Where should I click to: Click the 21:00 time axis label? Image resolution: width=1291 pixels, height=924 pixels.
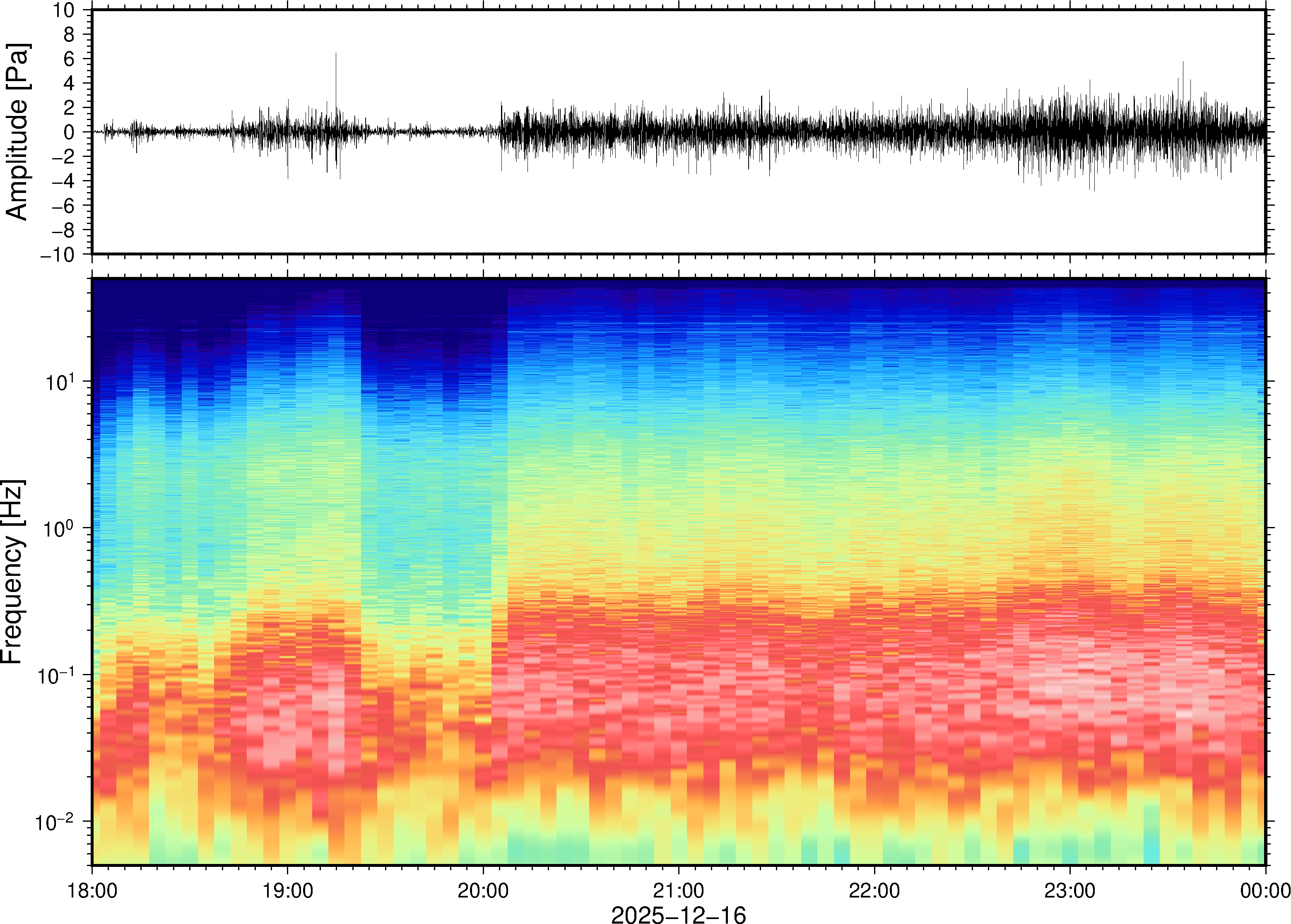click(678, 890)
